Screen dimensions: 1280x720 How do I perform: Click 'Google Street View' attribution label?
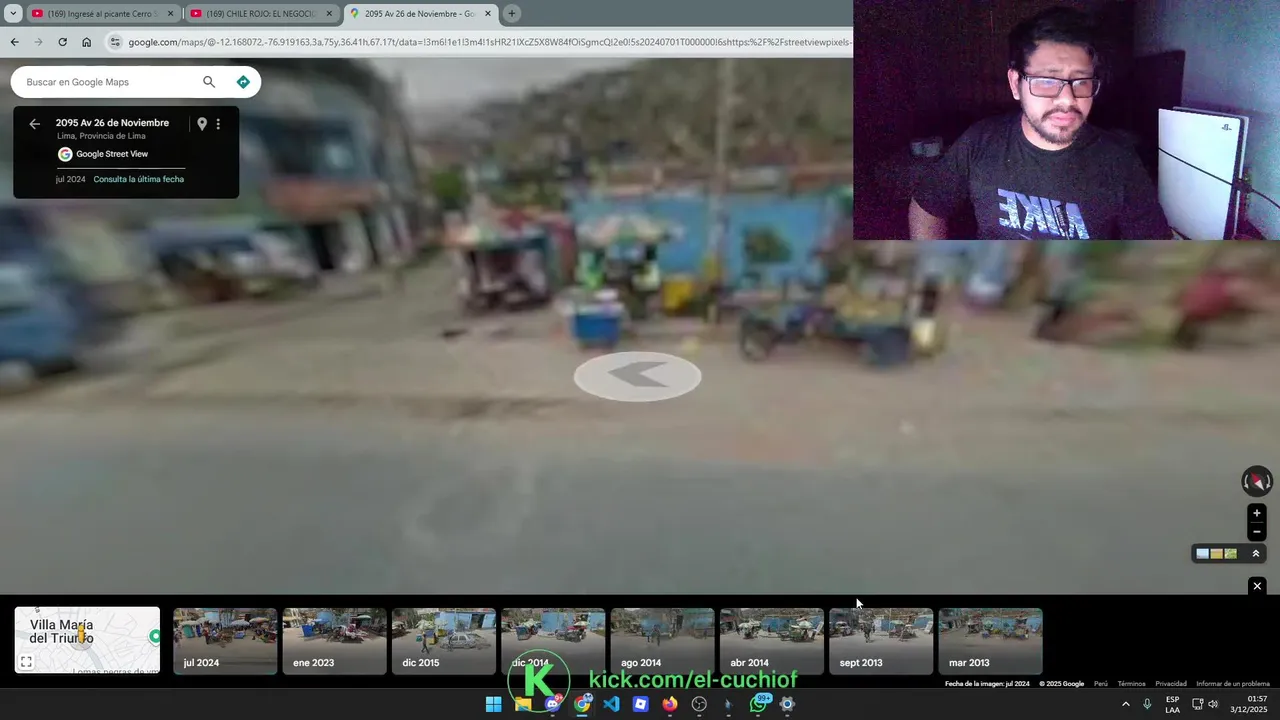pyautogui.click(x=112, y=154)
